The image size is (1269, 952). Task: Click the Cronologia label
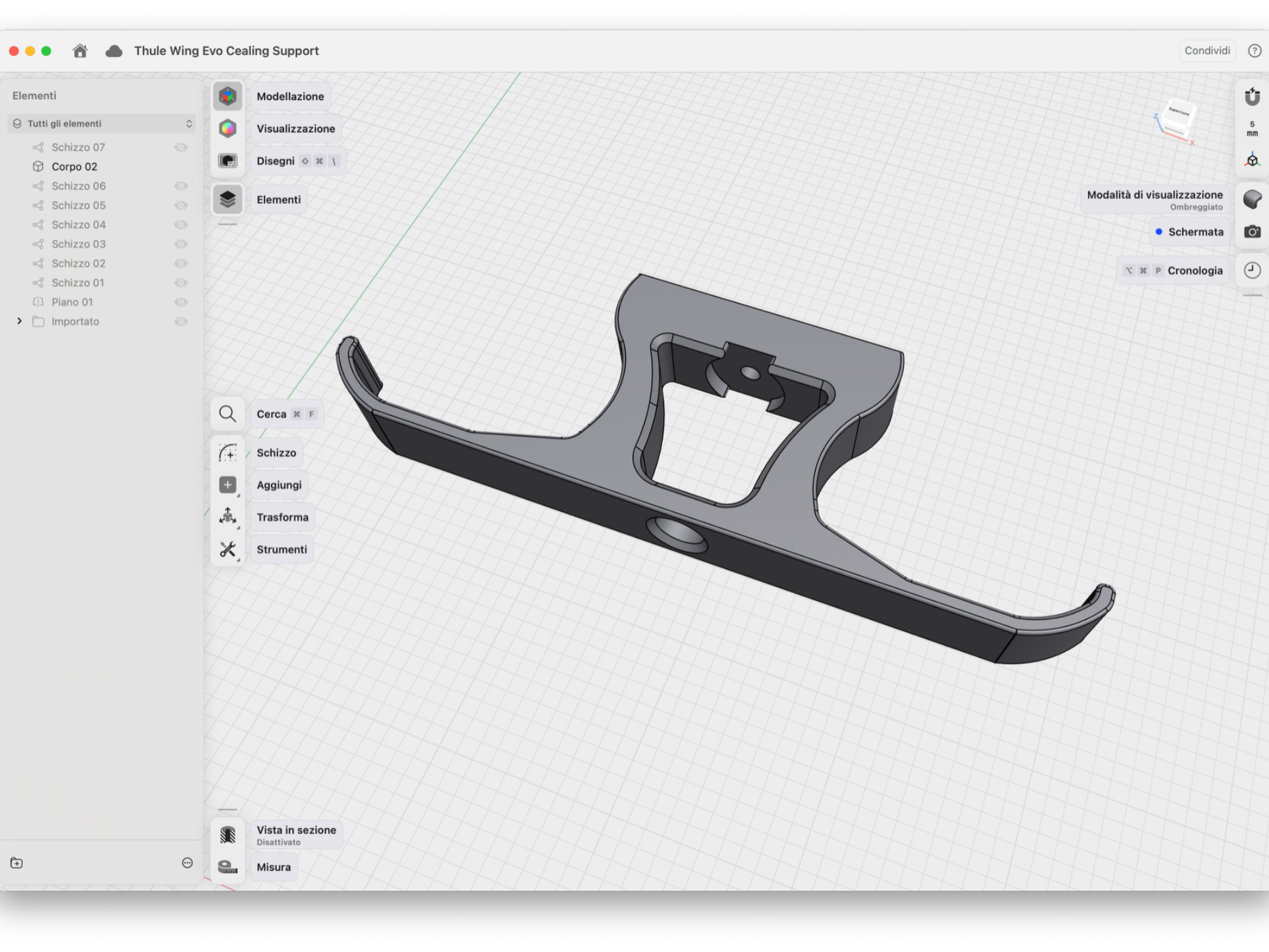(1195, 270)
